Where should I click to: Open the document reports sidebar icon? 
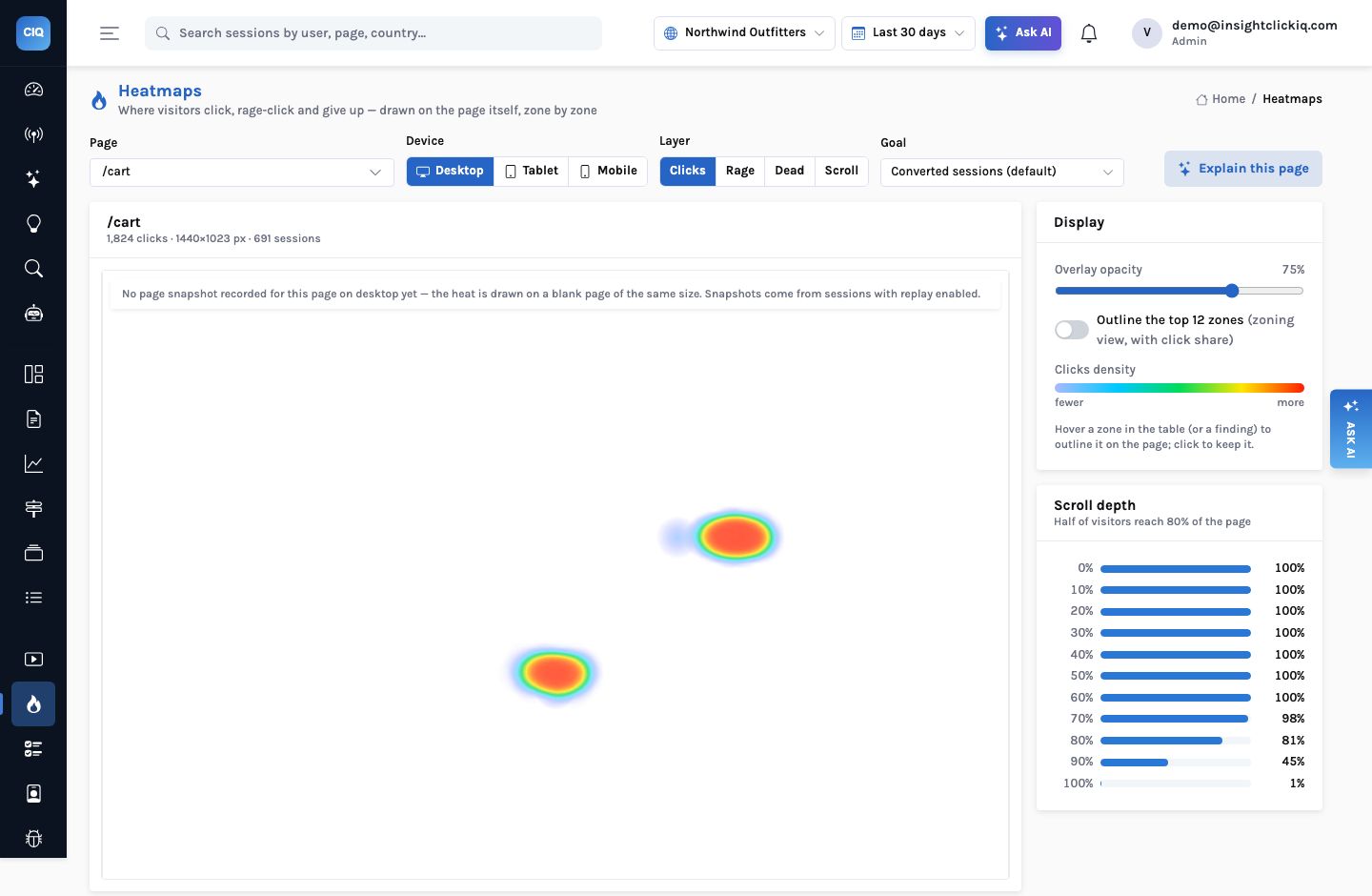(x=33, y=418)
